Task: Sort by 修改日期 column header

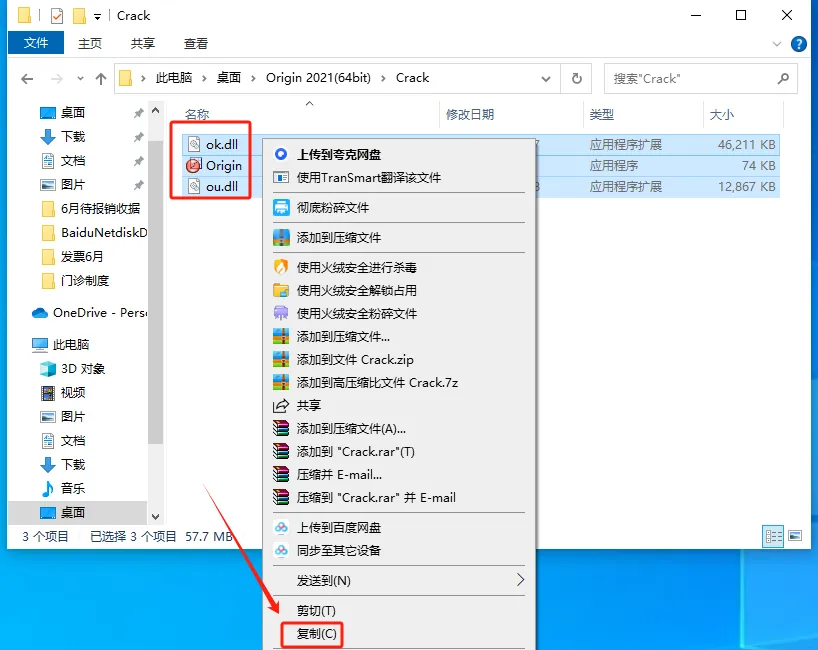Action: click(470, 114)
